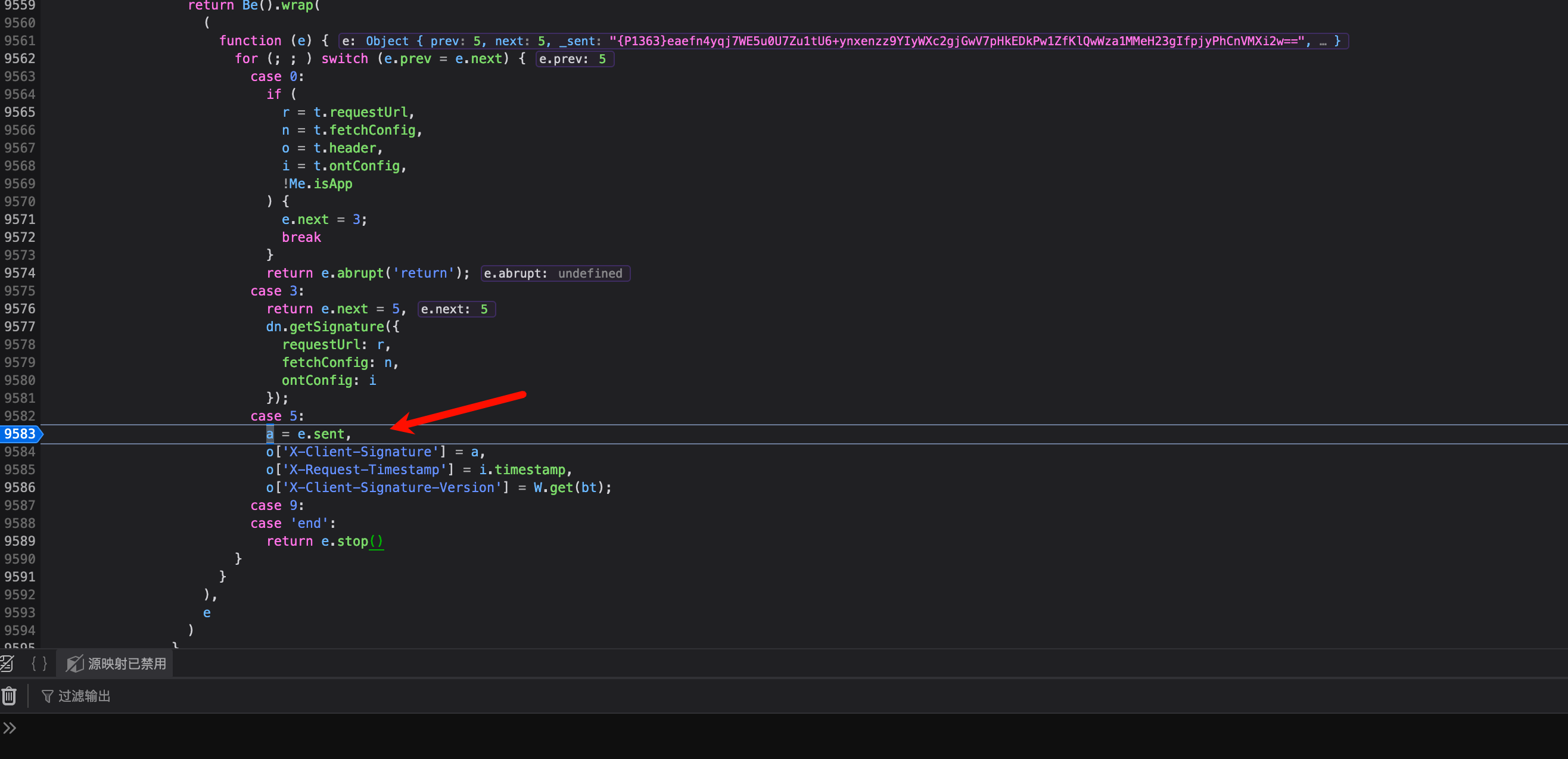The height and width of the screenshot is (759, 1568).
Task: Click the 'break' statement on line 9572
Action: pos(301,237)
